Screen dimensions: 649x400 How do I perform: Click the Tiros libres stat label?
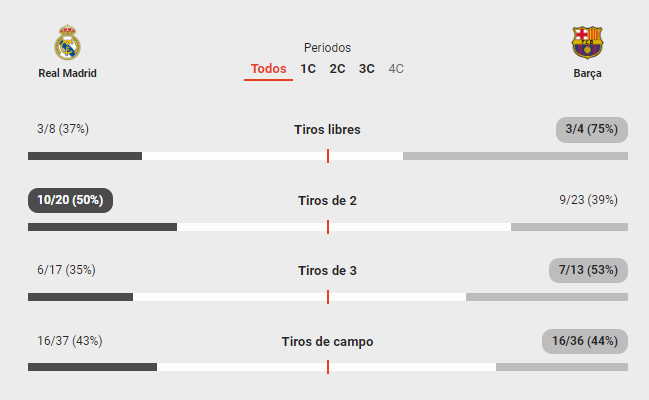point(327,130)
